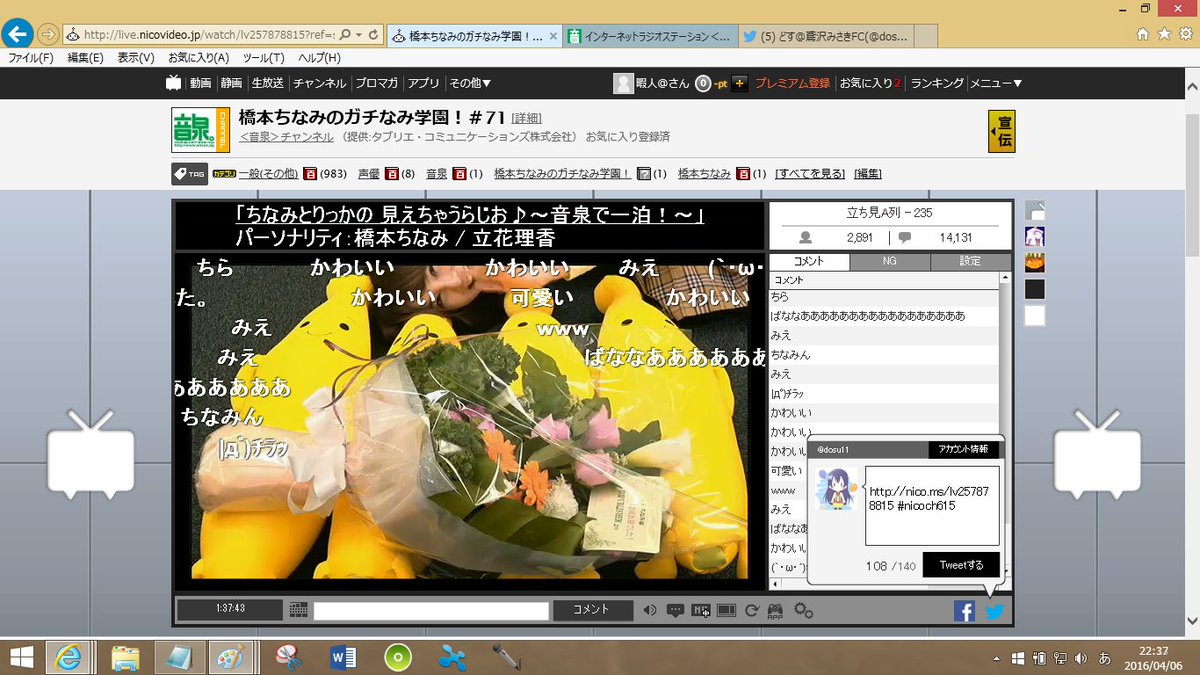Select the black swatch in right sidebar
This screenshot has height=675, width=1200.
(1035, 289)
